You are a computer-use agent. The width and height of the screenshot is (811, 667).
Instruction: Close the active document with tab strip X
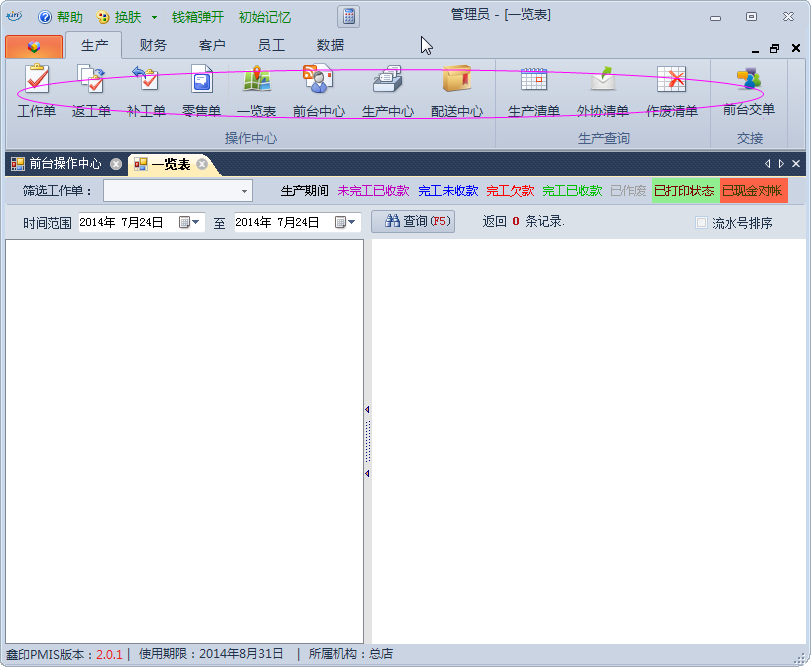796,163
